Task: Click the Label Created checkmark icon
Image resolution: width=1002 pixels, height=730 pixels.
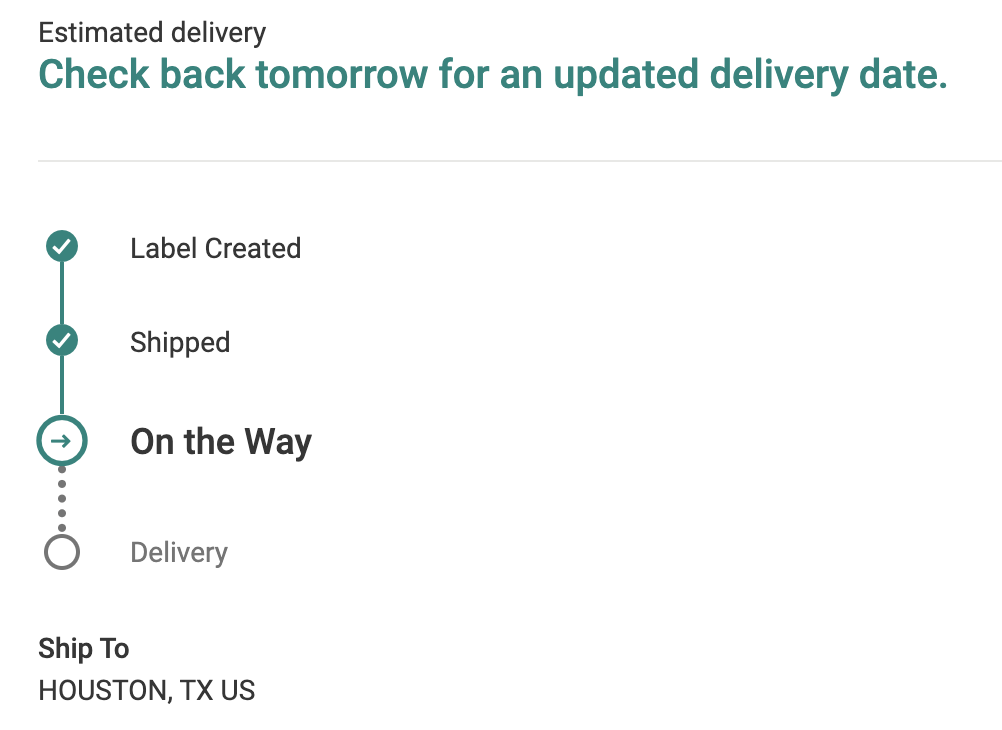Action: click(62, 247)
